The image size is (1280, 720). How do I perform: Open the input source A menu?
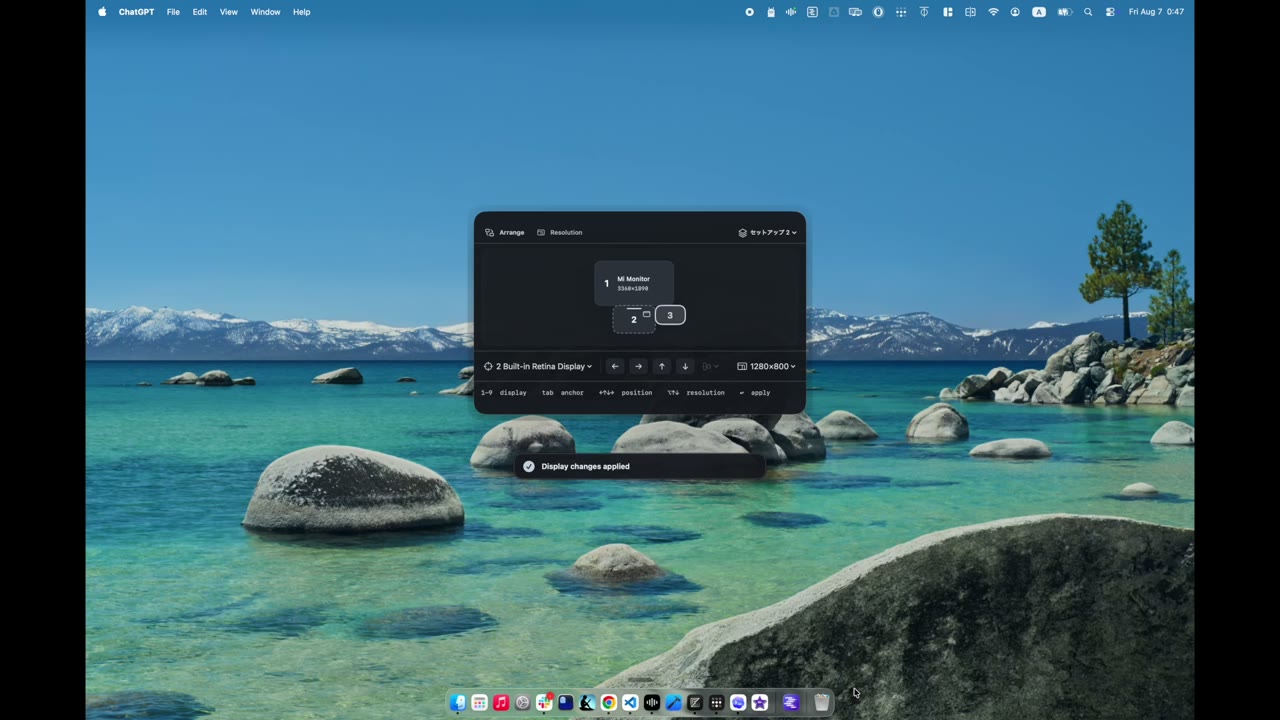(x=1039, y=12)
